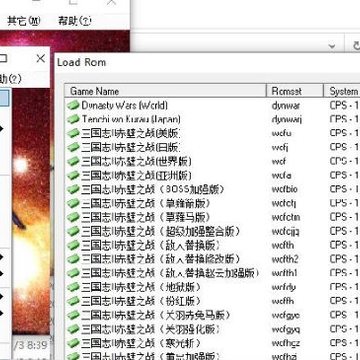Expand the address bar dropdown chevron in Explorer

click(x=332, y=46)
